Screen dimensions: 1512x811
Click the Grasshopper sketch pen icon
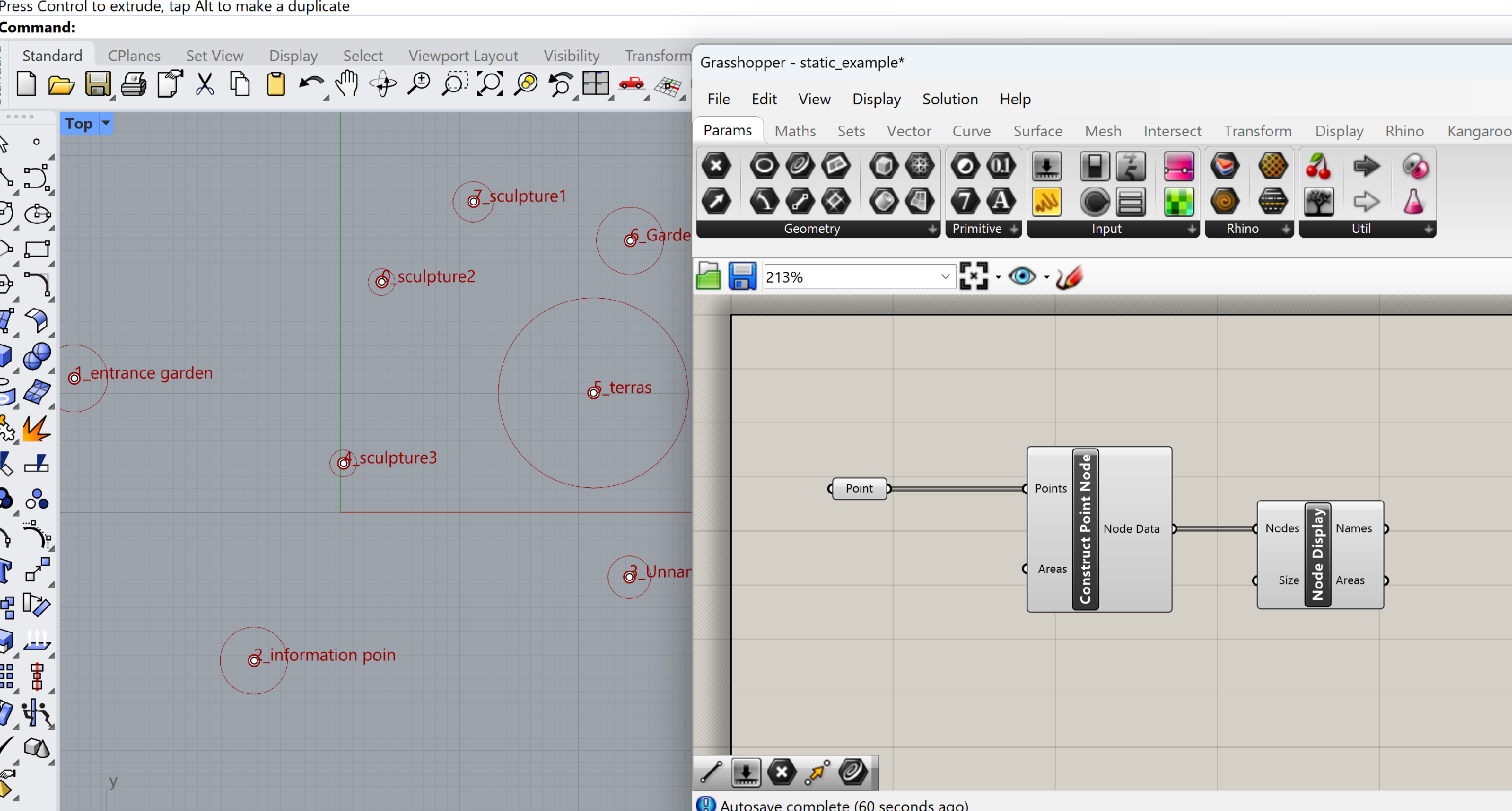(x=1069, y=277)
